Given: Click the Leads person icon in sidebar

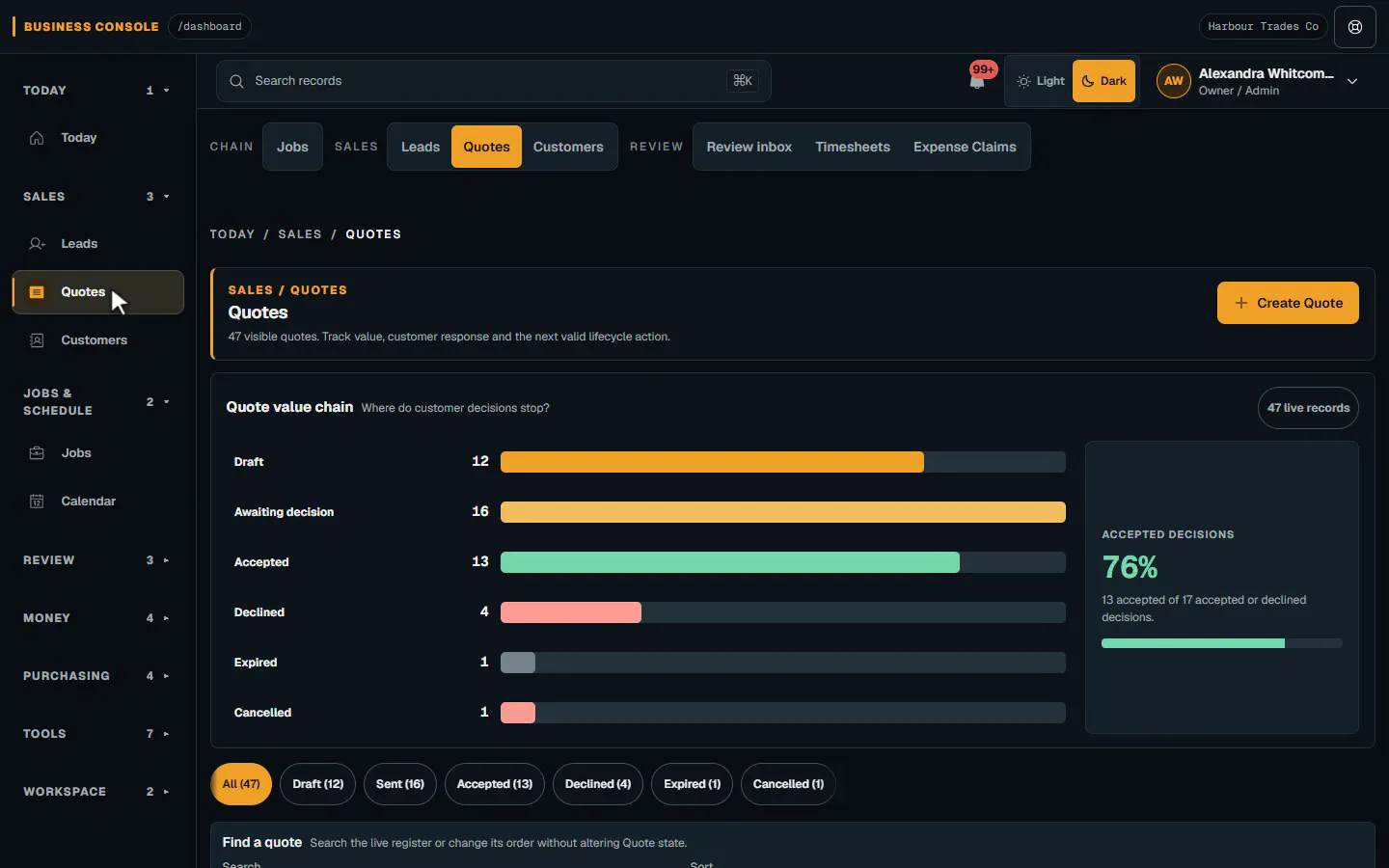Looking at the screenshot, I should point(37,244).
